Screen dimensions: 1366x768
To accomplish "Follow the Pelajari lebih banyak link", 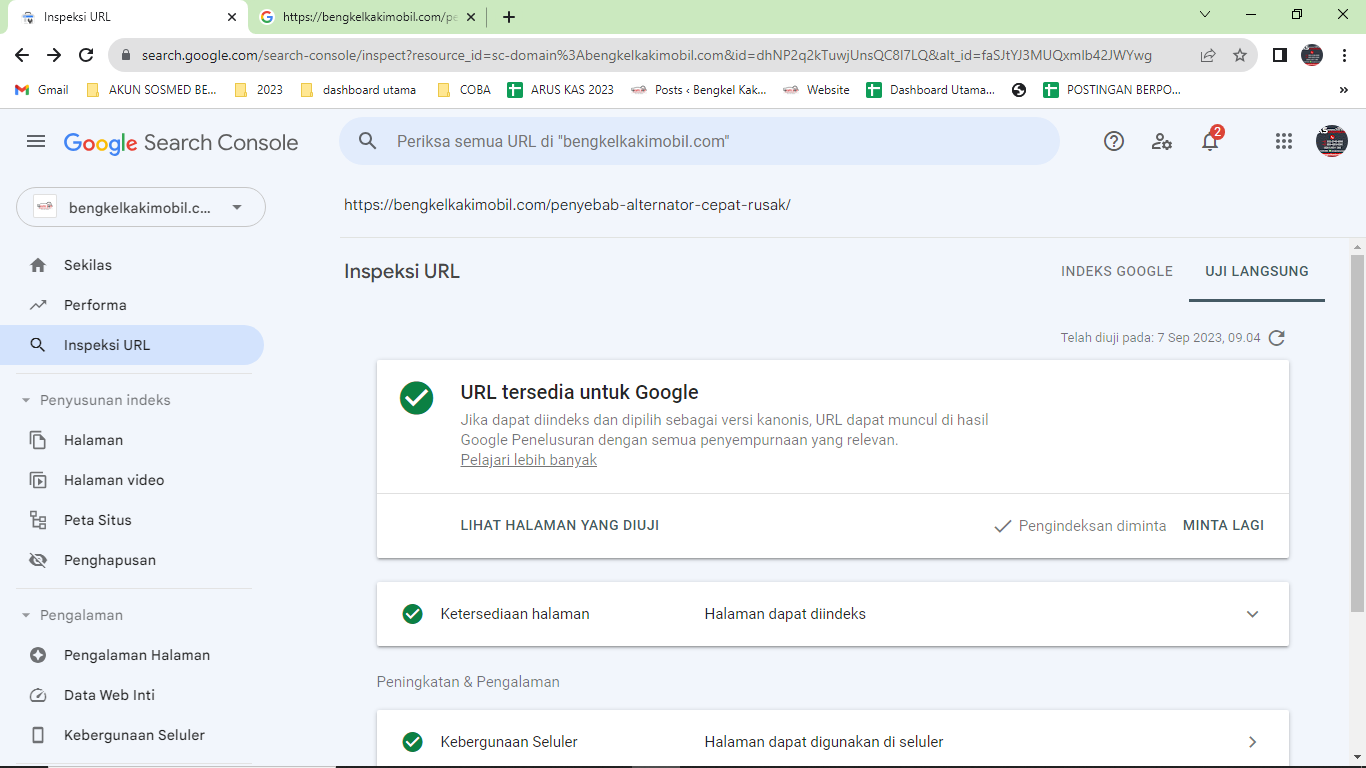I will (529, 460).
